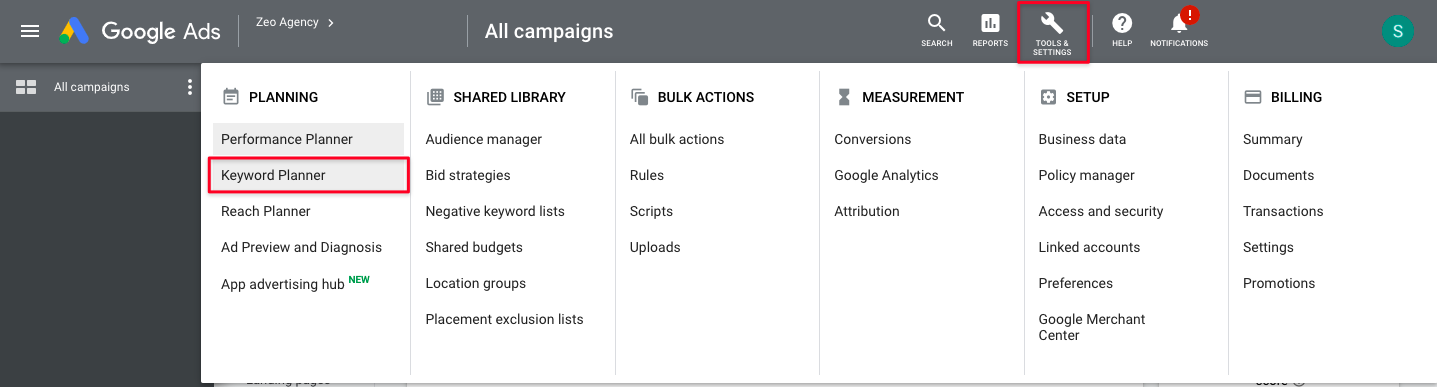
Task: Open billing Transactions
Action: click(1283, 211)
